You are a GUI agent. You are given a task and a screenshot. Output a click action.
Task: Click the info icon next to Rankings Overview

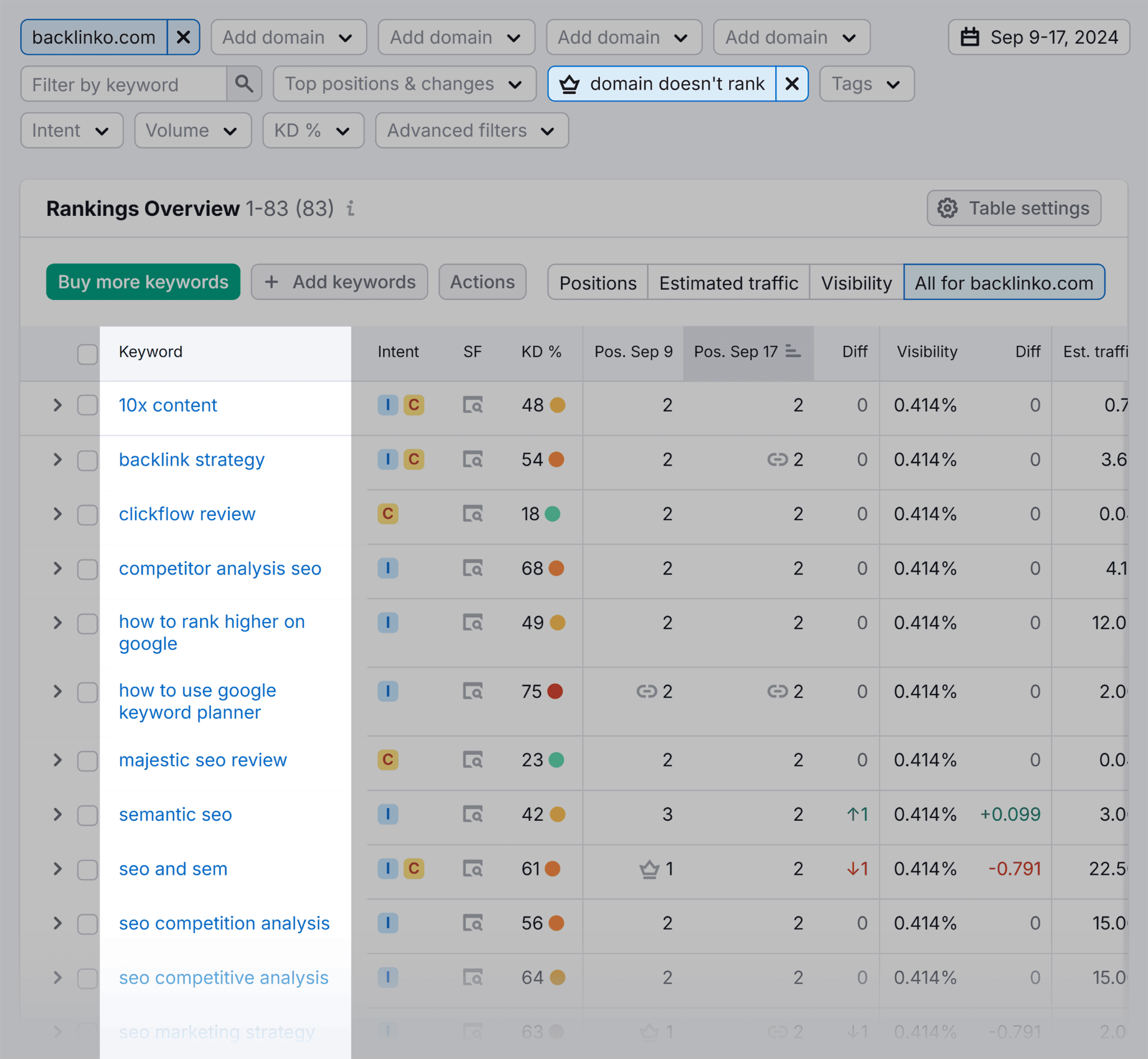351,209
